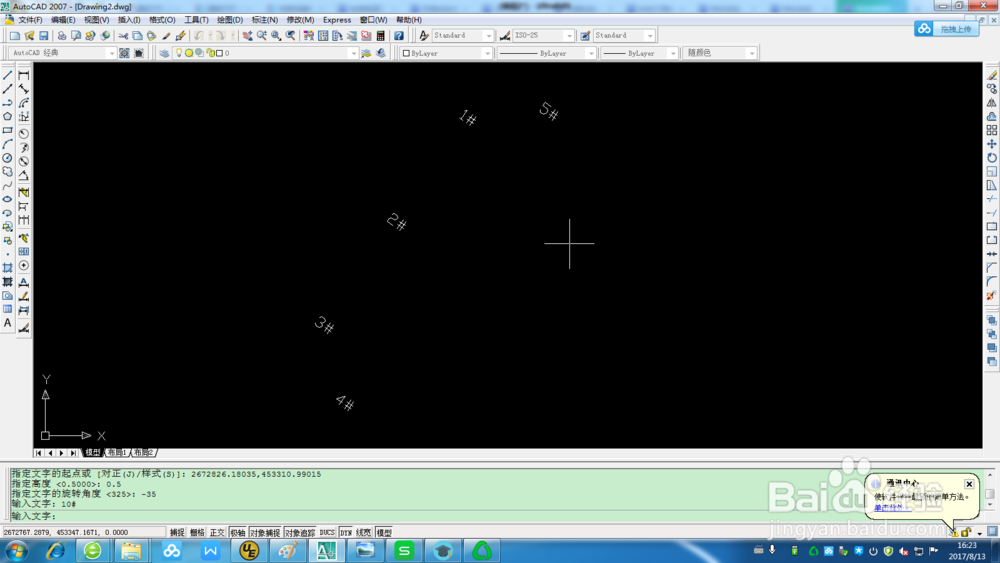Select the Circle draw tool
This screenshot has height=563, width=1000.
click(8, 158)
